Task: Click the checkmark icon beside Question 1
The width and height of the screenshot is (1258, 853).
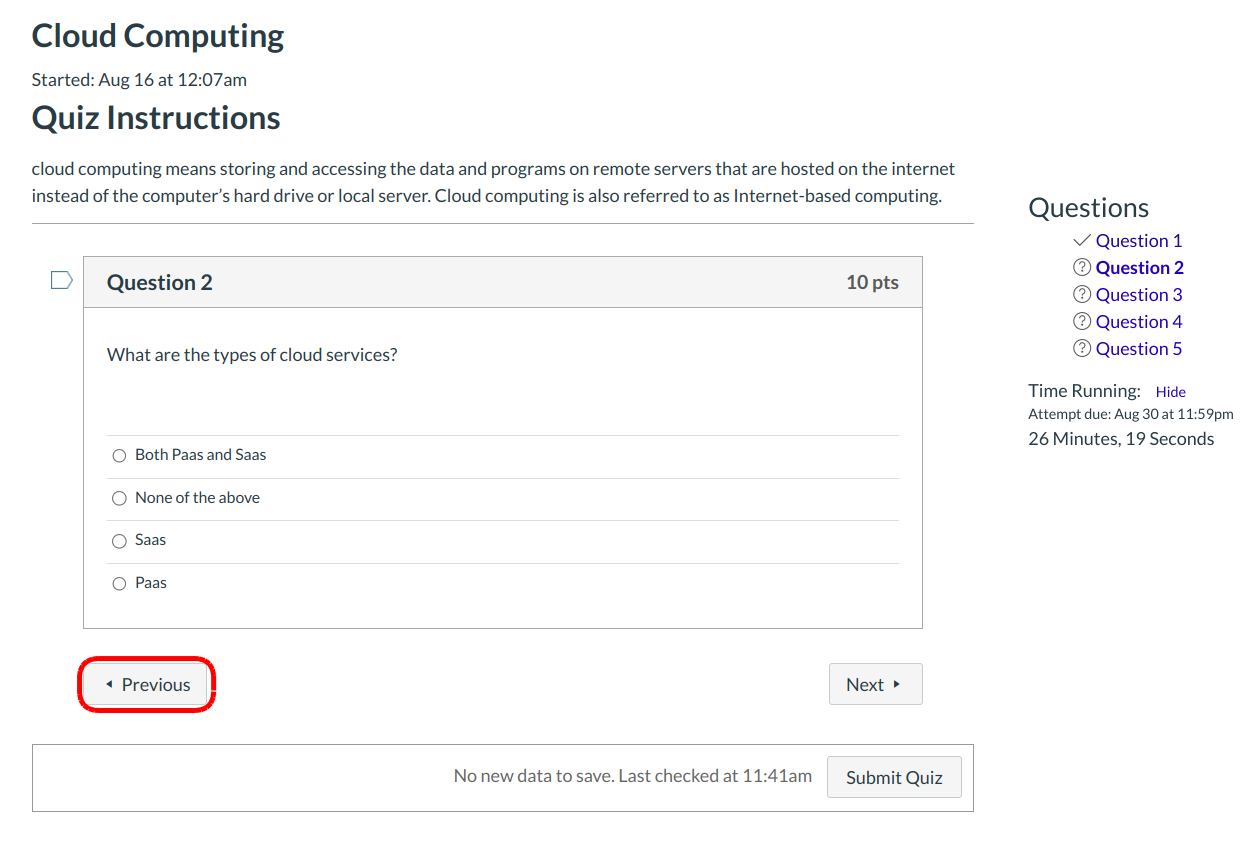Action: click(1081, 241)
